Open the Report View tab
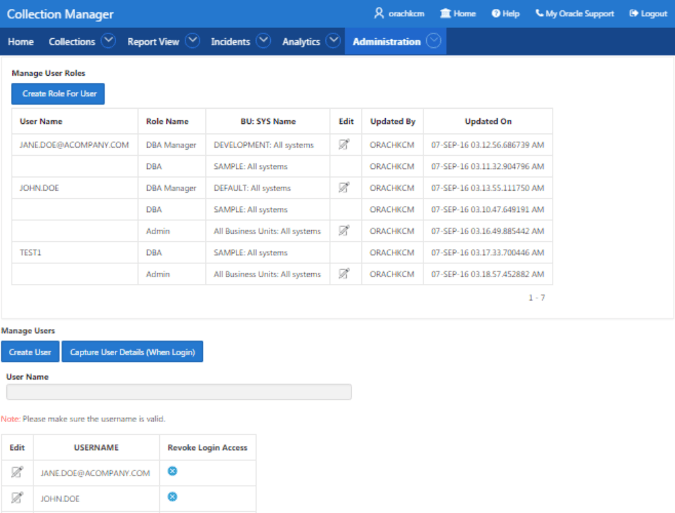The width and height of the screenshot is (675, 513). tap(153, 42)
